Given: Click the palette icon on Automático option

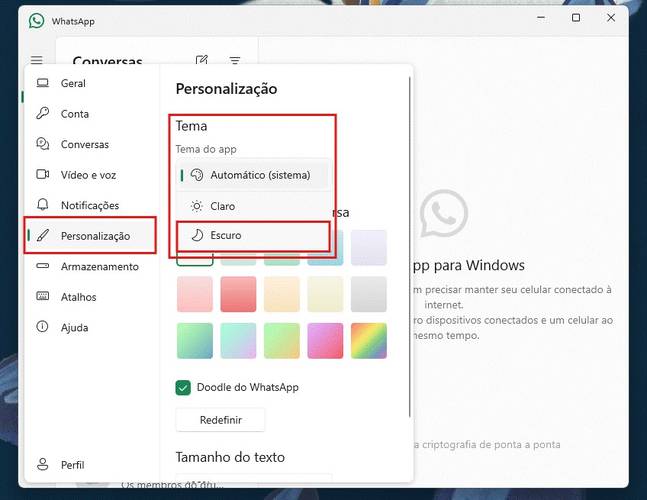Looking at the screenshot, I should pos(197,175).
